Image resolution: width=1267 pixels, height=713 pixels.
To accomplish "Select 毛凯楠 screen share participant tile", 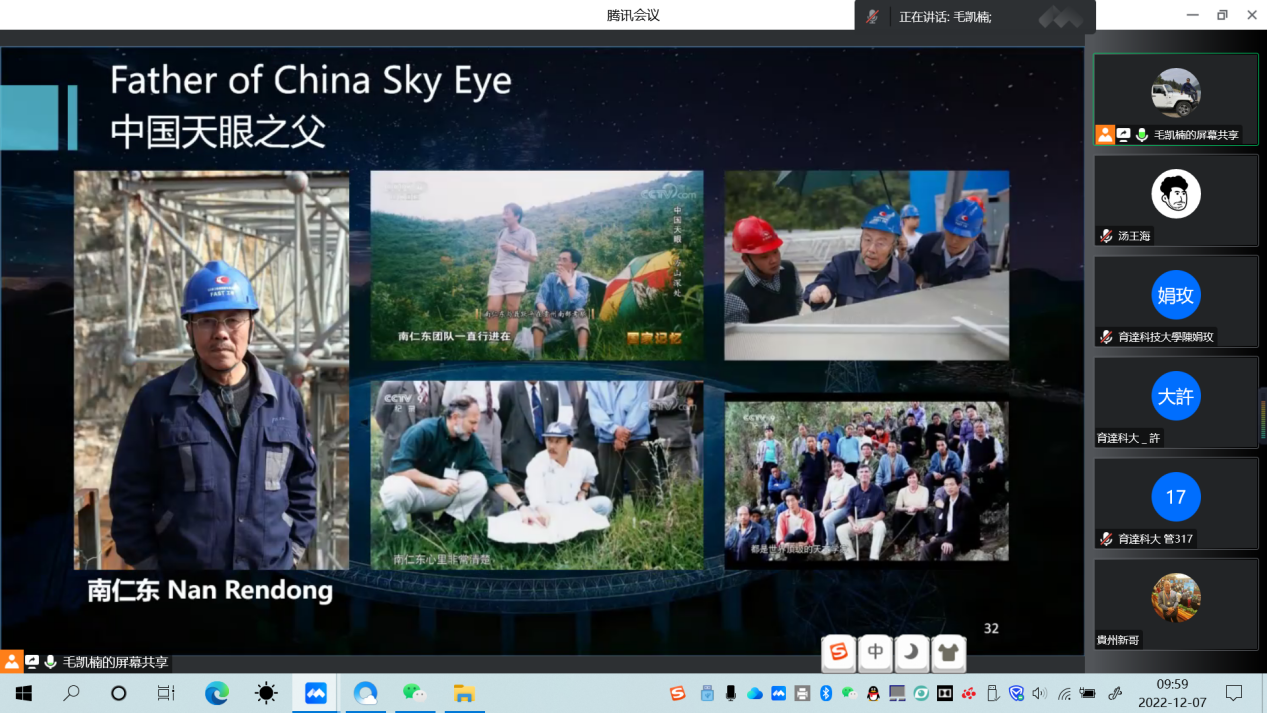I will coord(1175,99).
